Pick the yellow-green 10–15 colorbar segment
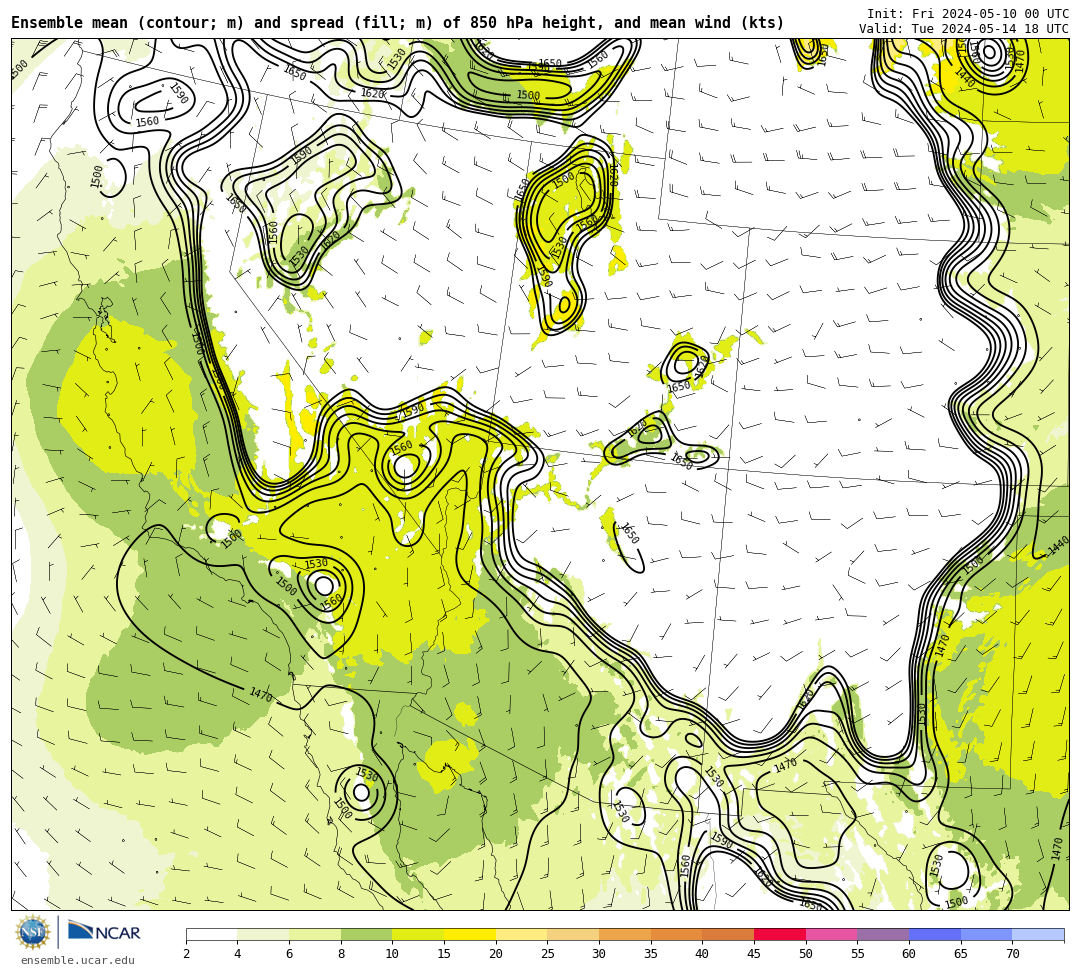Viewport: 1080px width, 973px height. 418,934
